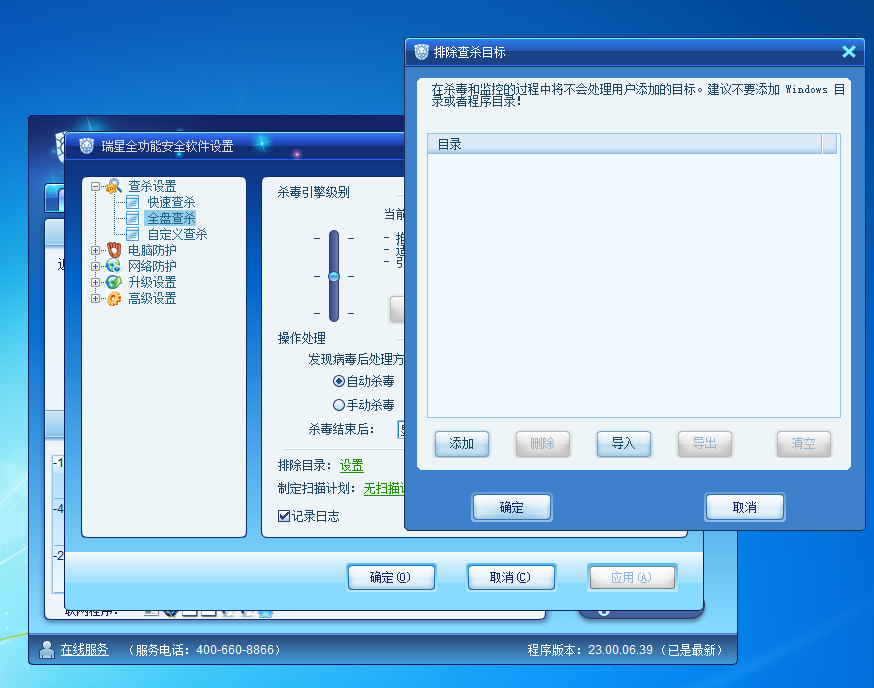The width and height of the screenshot is (874, 688).
Task: Click the disabled 清空 button
Action: [x=803, y=444]
